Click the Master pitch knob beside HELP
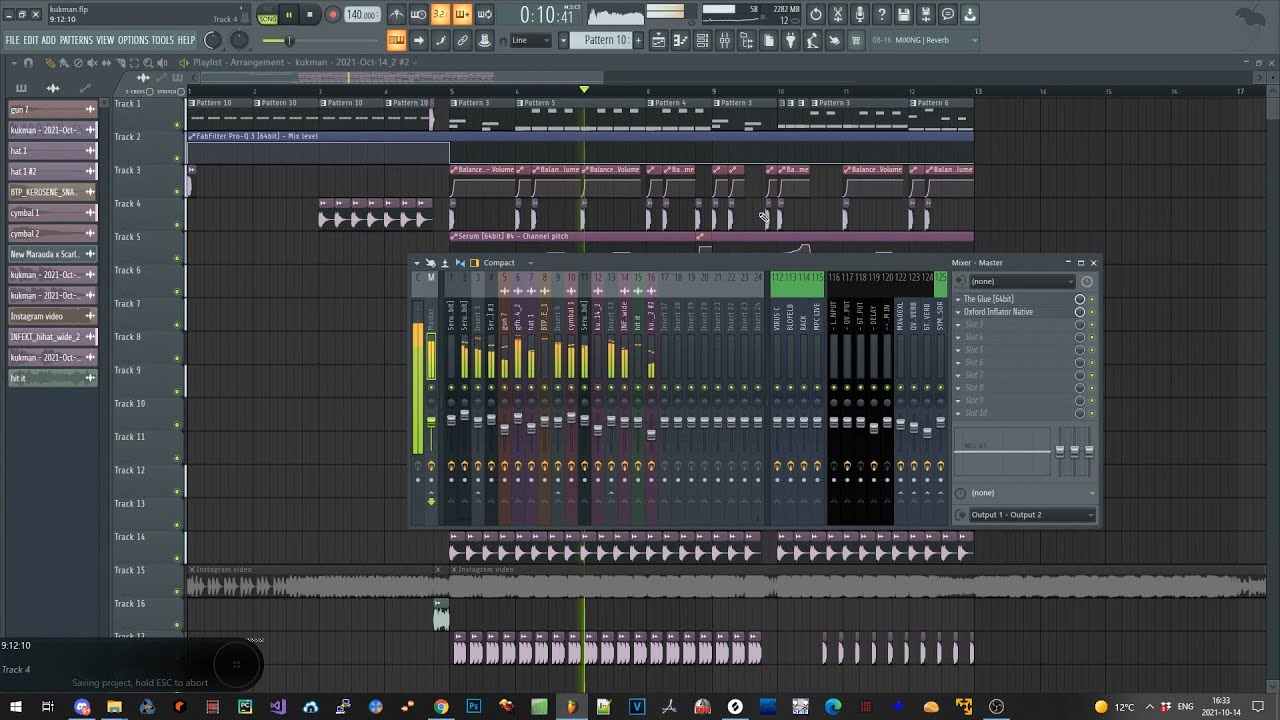The image size is (1280, 720). point(213,40)
